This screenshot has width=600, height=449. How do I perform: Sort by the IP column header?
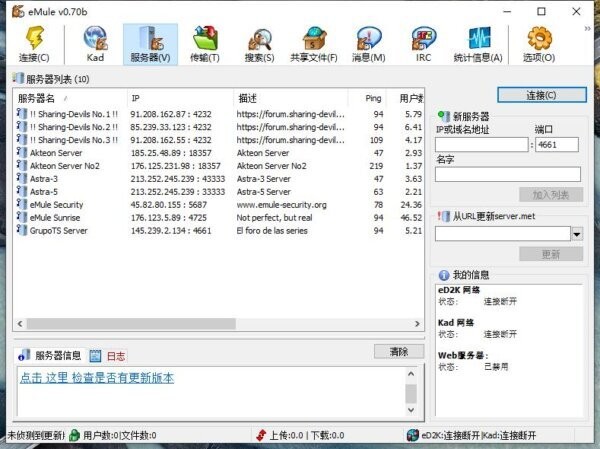[180, 98]
